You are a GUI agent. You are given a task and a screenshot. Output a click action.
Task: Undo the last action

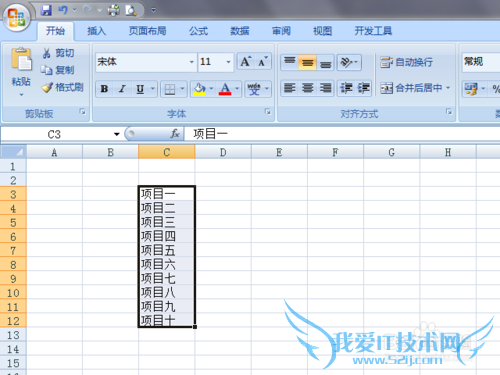coord(63,10)
